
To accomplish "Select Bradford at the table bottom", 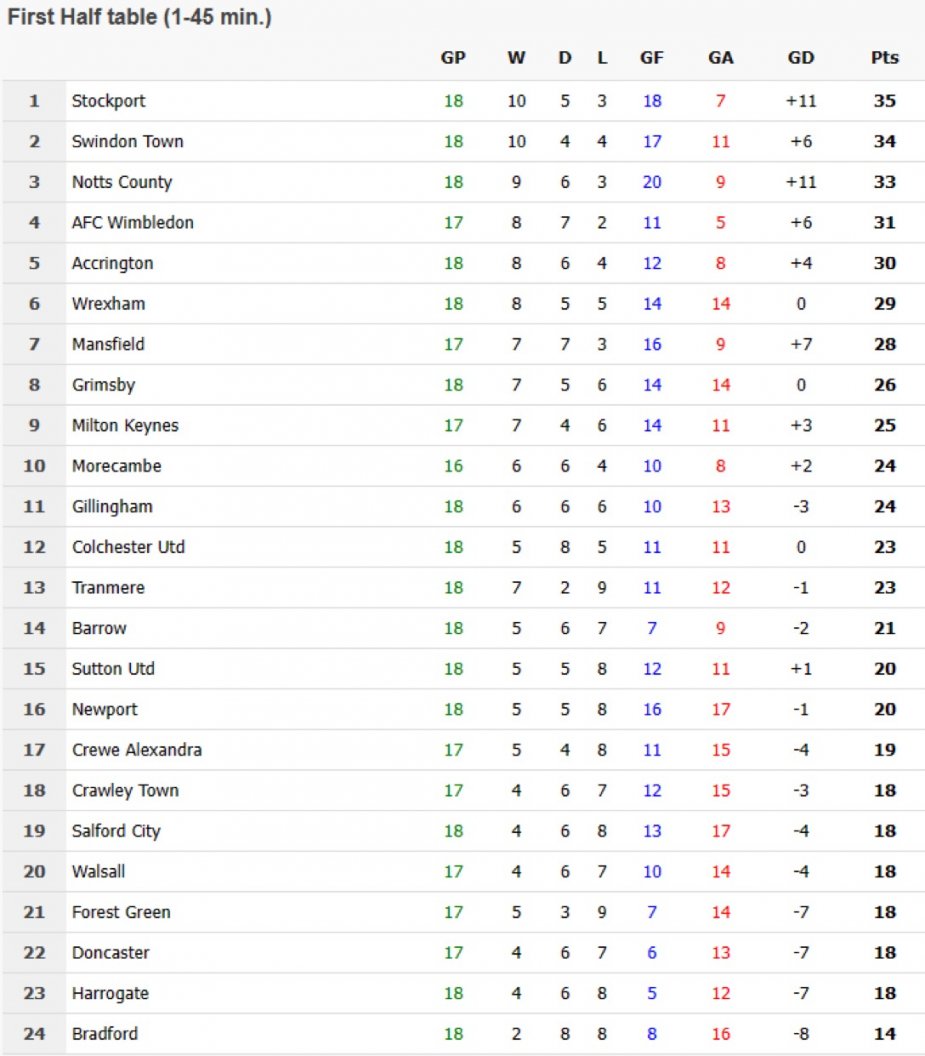I will click(x=104, y=1034).
